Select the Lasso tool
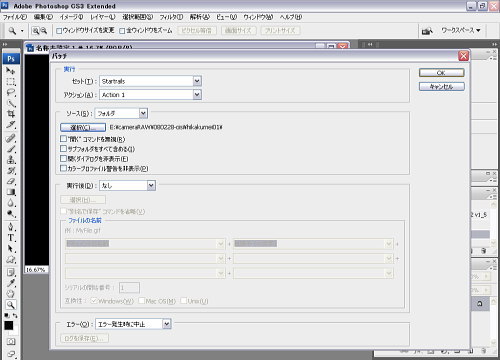Screen dimensions: 500x360 pos(11,92)
